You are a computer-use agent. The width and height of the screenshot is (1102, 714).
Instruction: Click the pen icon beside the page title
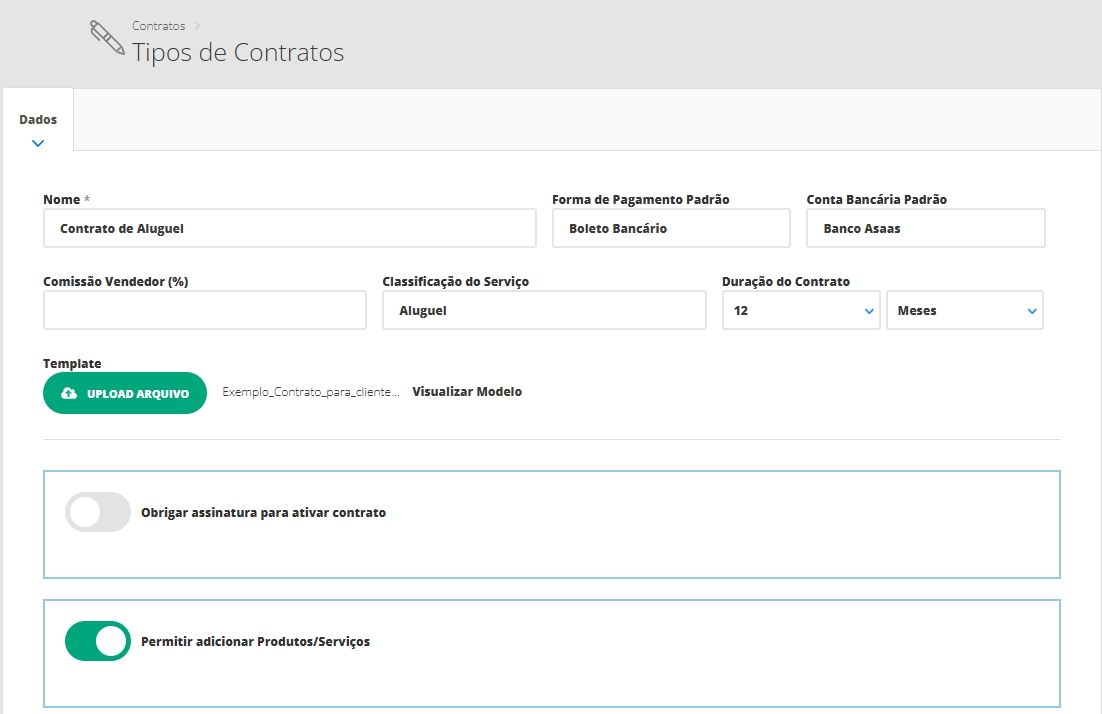[x=107, y=38]
